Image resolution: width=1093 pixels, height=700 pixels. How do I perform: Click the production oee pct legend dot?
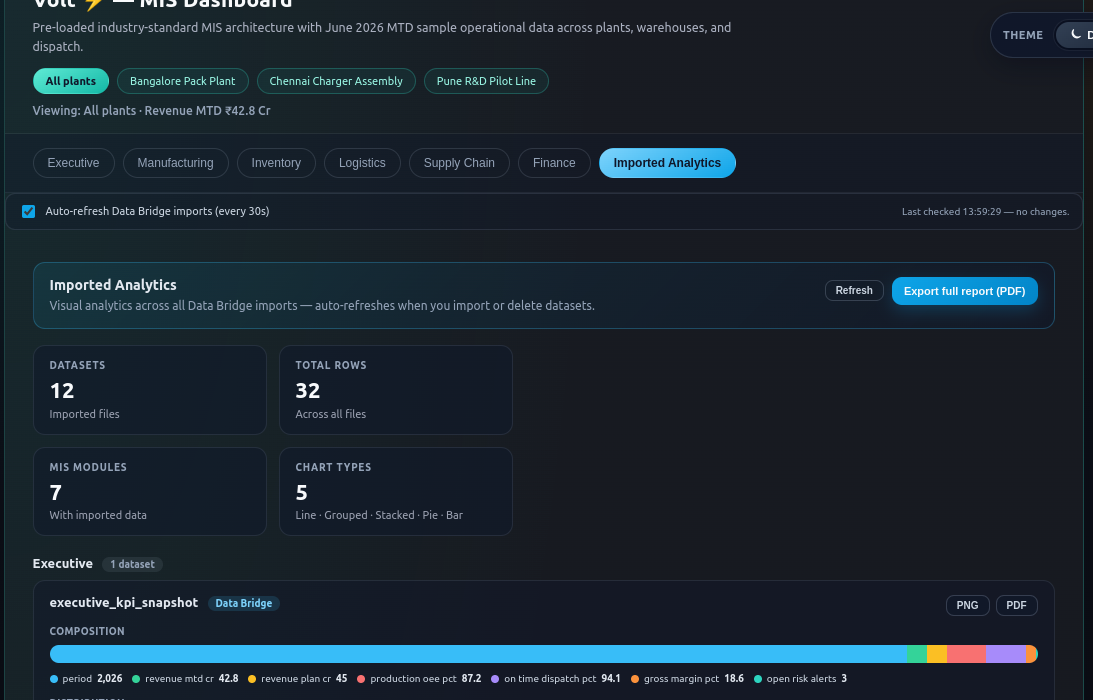tap(361, 679)
